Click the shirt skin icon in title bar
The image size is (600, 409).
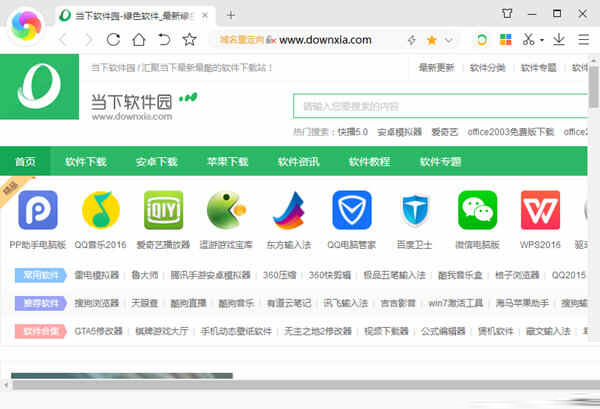pos(507,14)
